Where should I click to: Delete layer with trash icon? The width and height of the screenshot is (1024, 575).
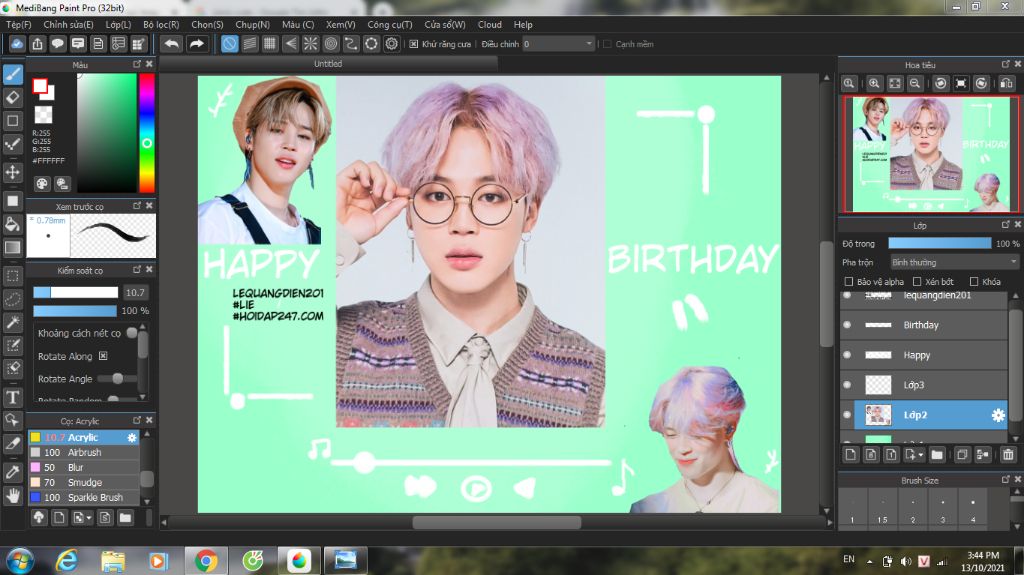pyautogui.click(x=1008, y=454)
